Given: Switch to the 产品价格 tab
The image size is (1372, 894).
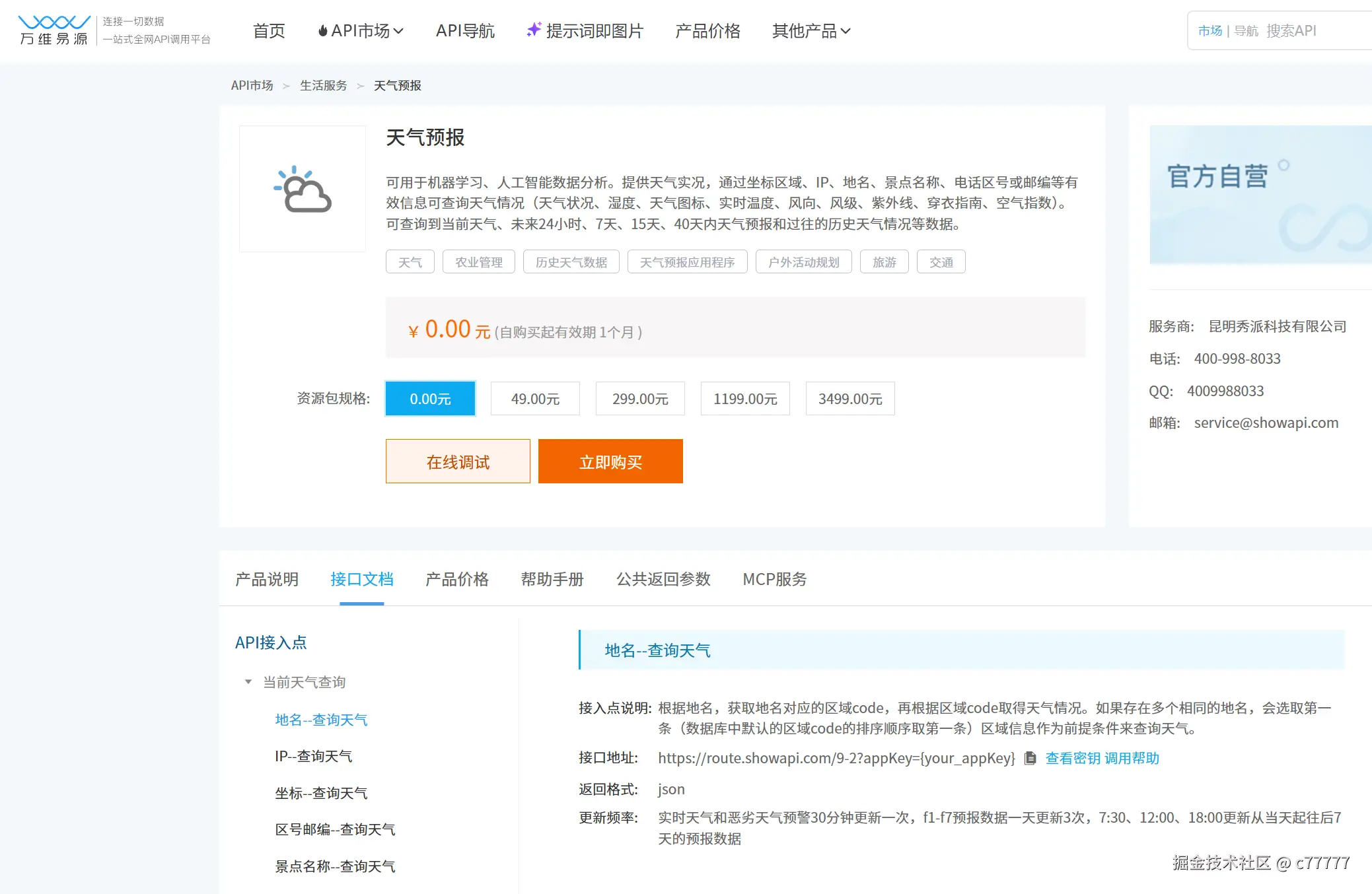Looking at the screenshot, I should [457, 579].
